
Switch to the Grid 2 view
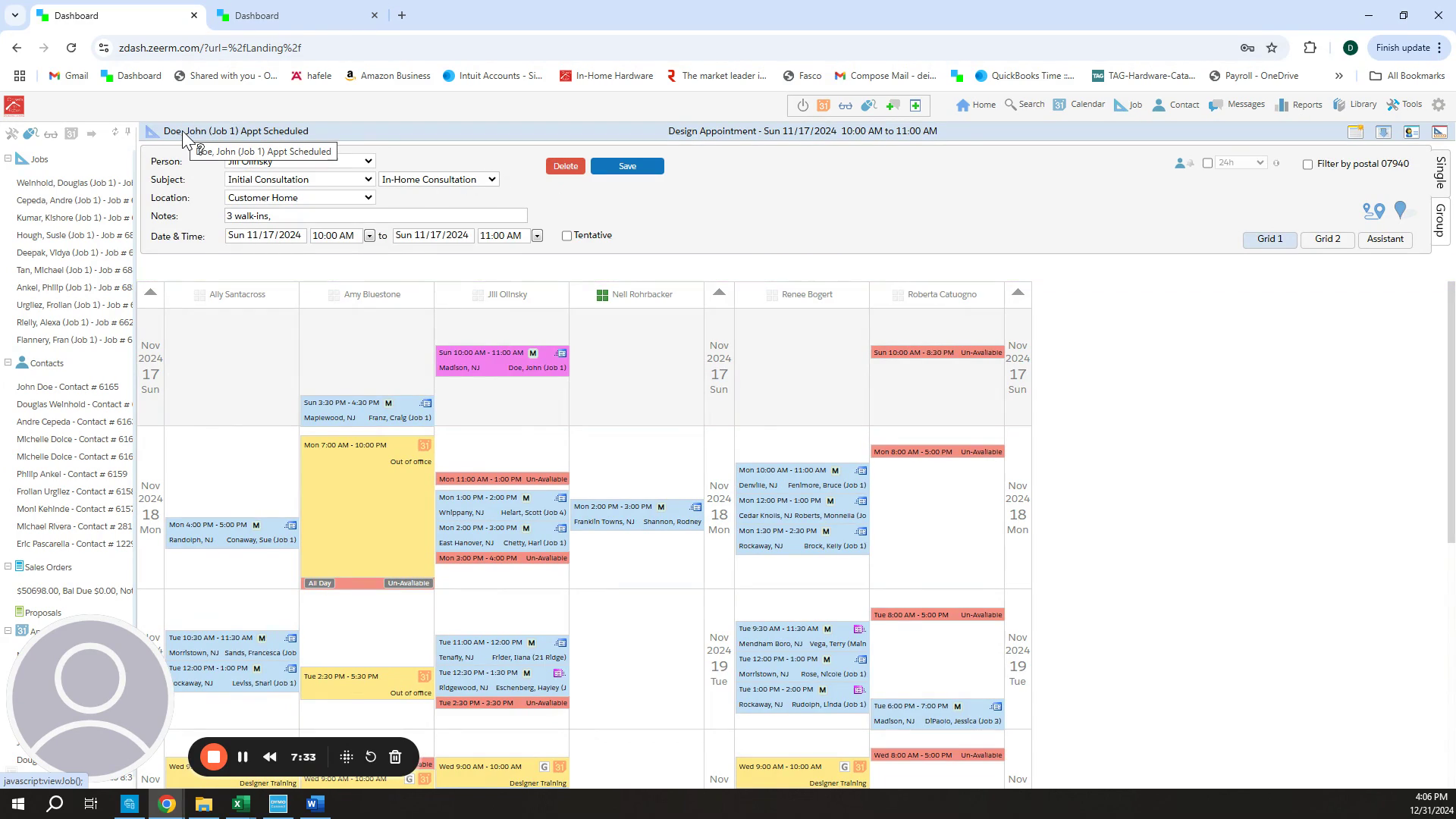point(1327,239)
